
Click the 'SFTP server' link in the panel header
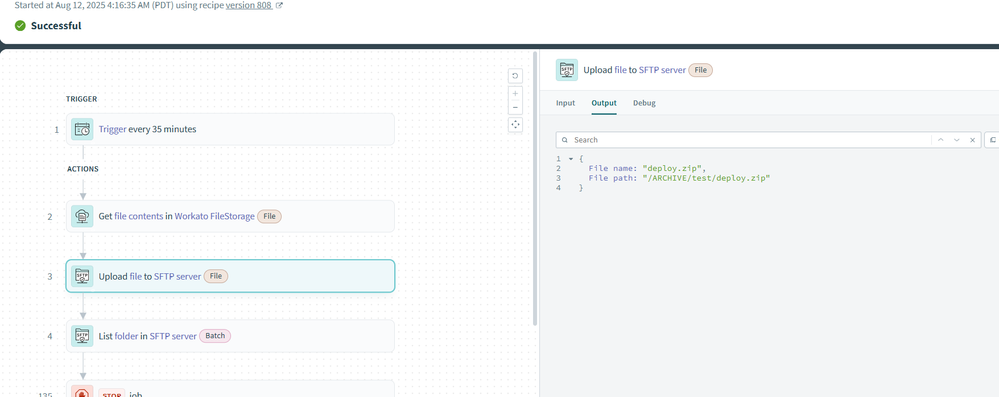[663, 70]
